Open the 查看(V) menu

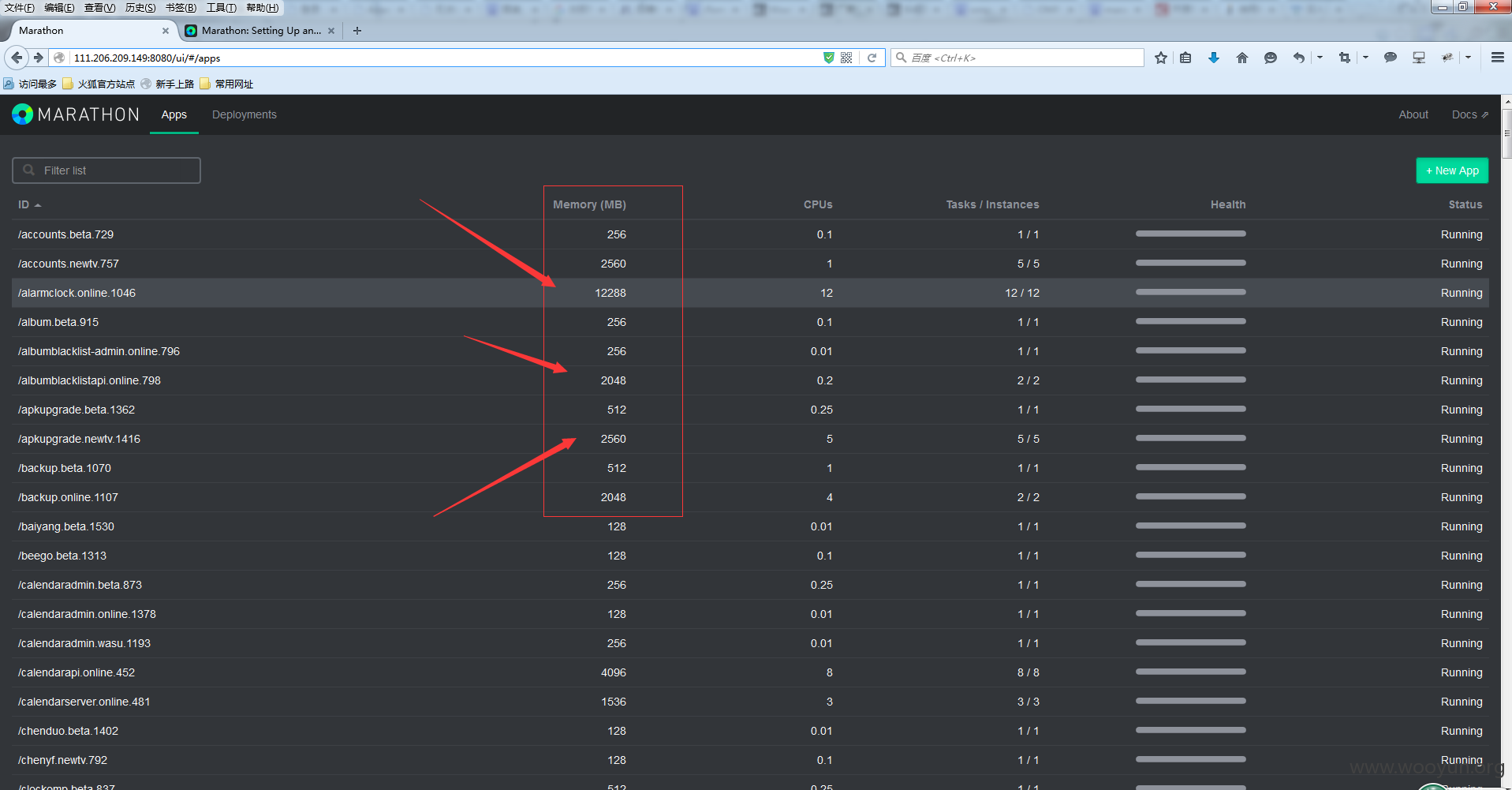coord(100,7)
